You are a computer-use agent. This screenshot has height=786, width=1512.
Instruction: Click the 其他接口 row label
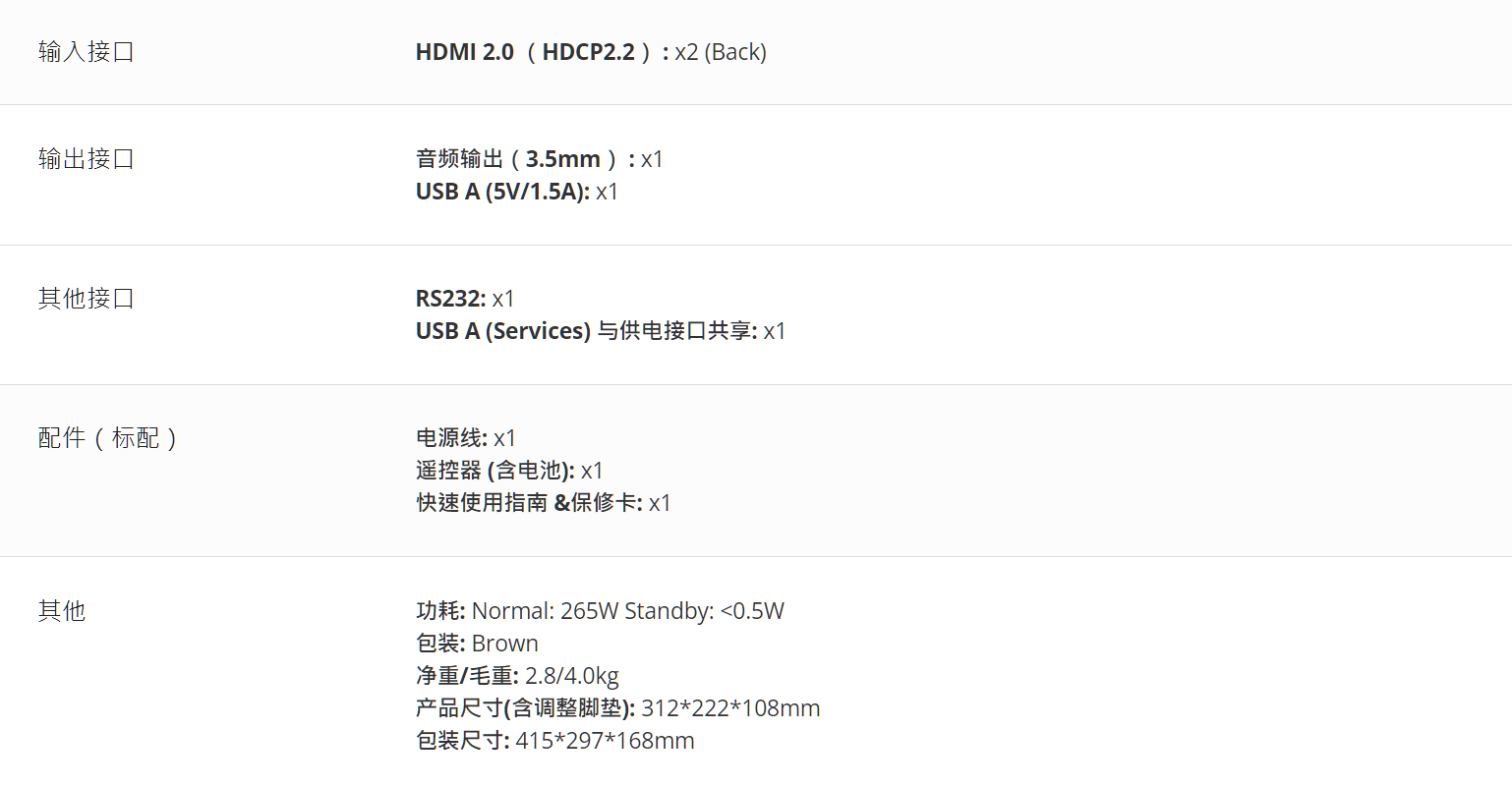87,299
